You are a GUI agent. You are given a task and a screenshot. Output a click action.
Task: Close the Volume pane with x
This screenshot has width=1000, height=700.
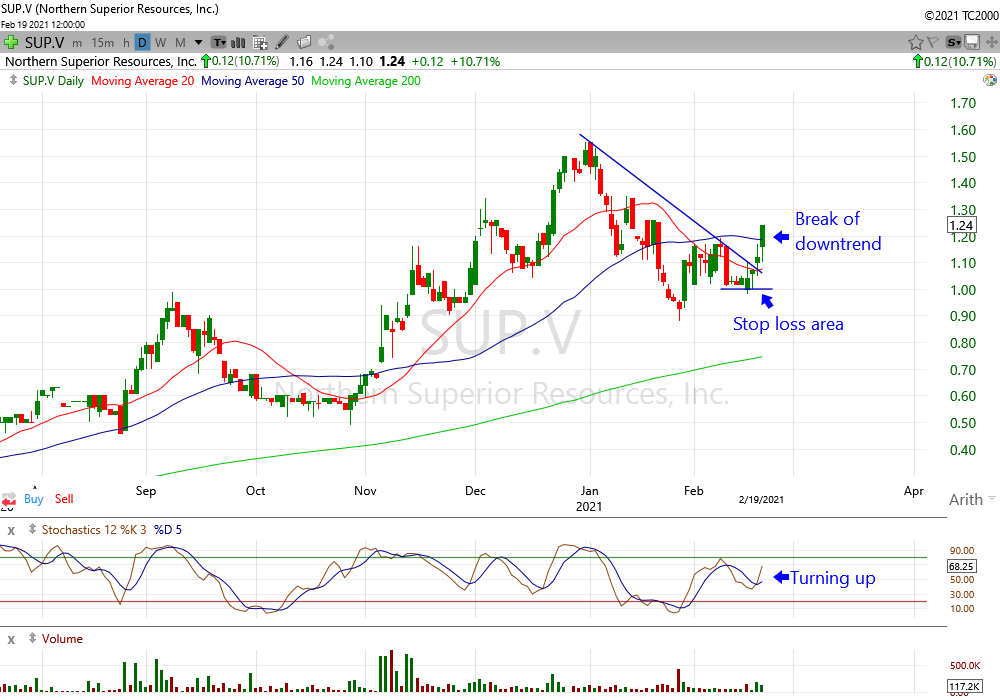point(11,639)
